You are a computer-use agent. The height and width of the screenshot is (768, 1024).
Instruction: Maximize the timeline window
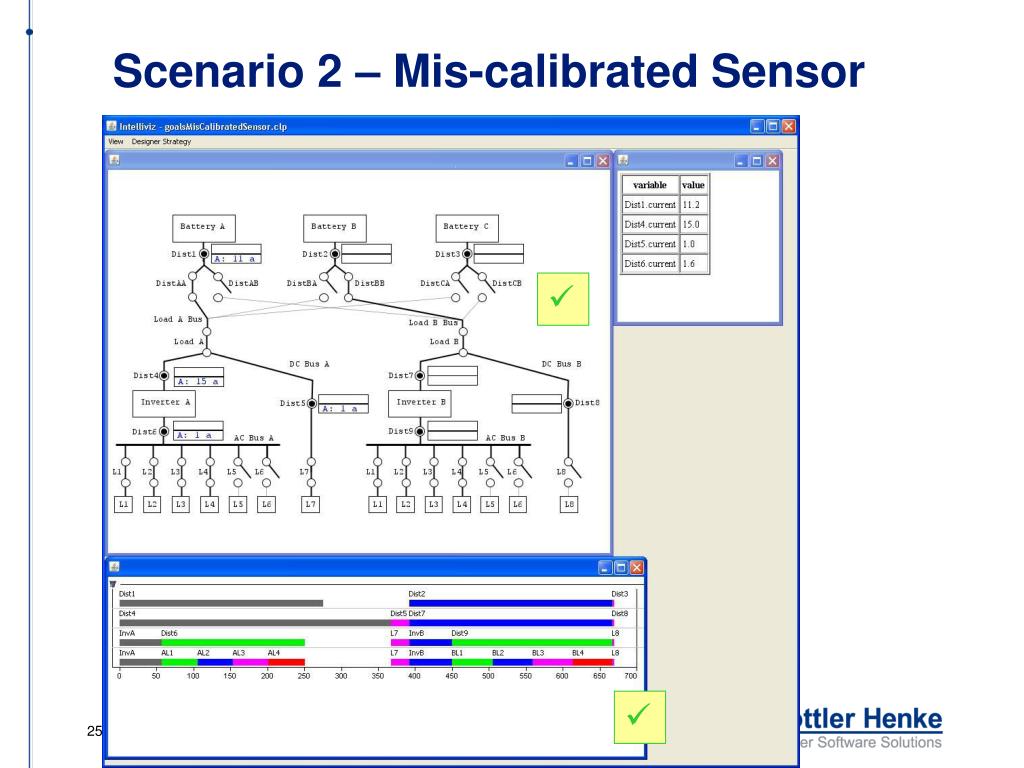(x=620, y=568)
